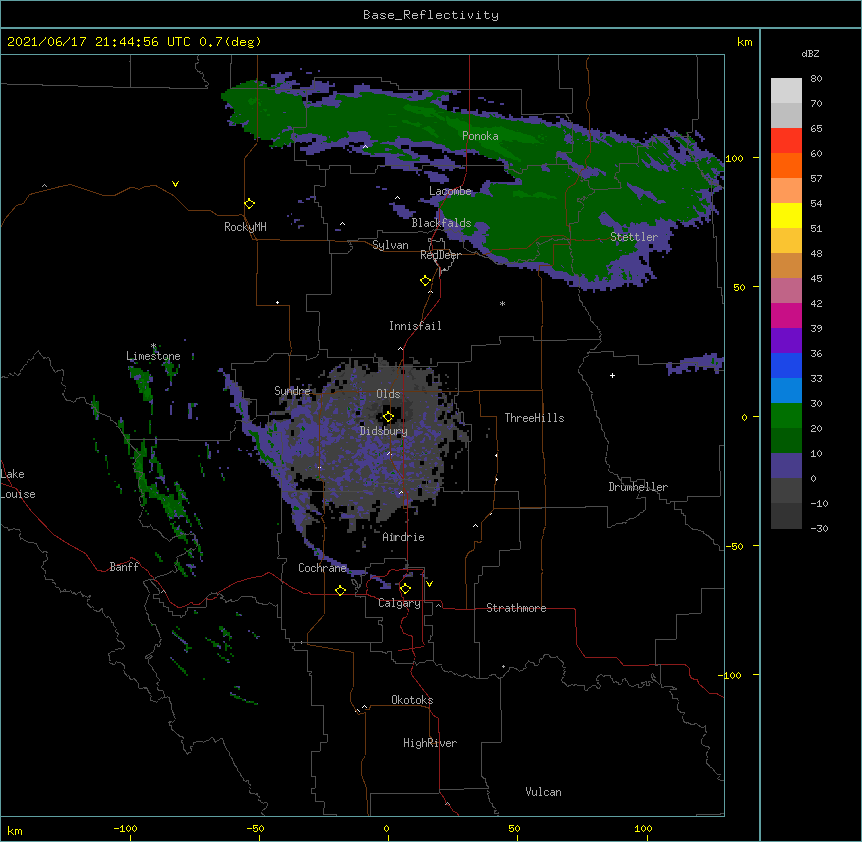Pick the orange 57-60 dBZ legend swatch
Viewport: 862px width, 842px height.
(x=786, y=165)
